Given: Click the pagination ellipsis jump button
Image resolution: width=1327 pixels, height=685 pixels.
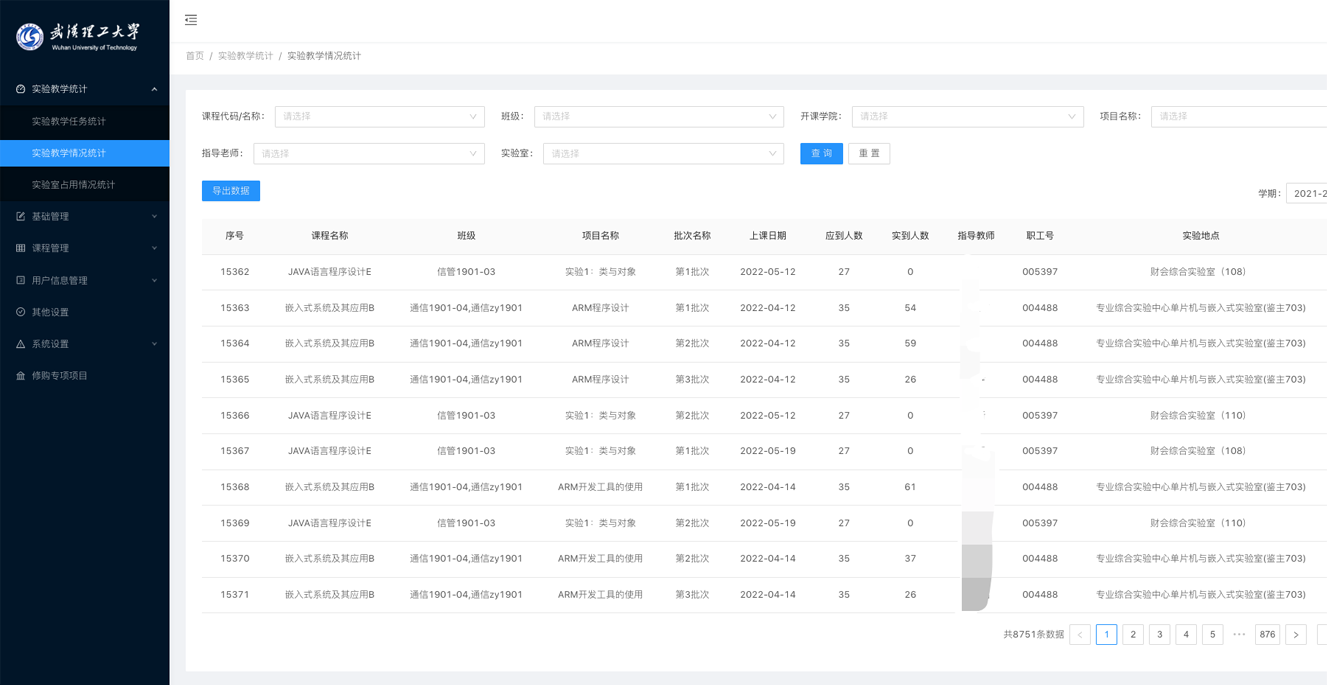Looking at the screenshot, I should [1239, 634].
